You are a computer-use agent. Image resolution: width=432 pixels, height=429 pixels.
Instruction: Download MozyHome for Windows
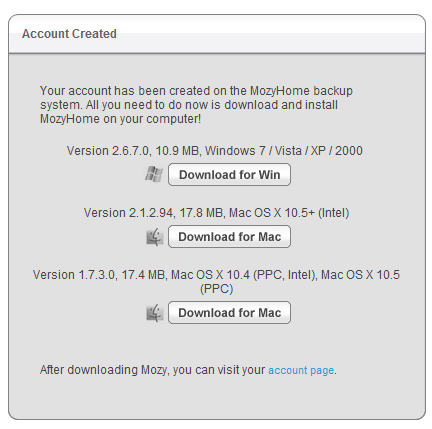pyautogui.click(x=229, y=175)
